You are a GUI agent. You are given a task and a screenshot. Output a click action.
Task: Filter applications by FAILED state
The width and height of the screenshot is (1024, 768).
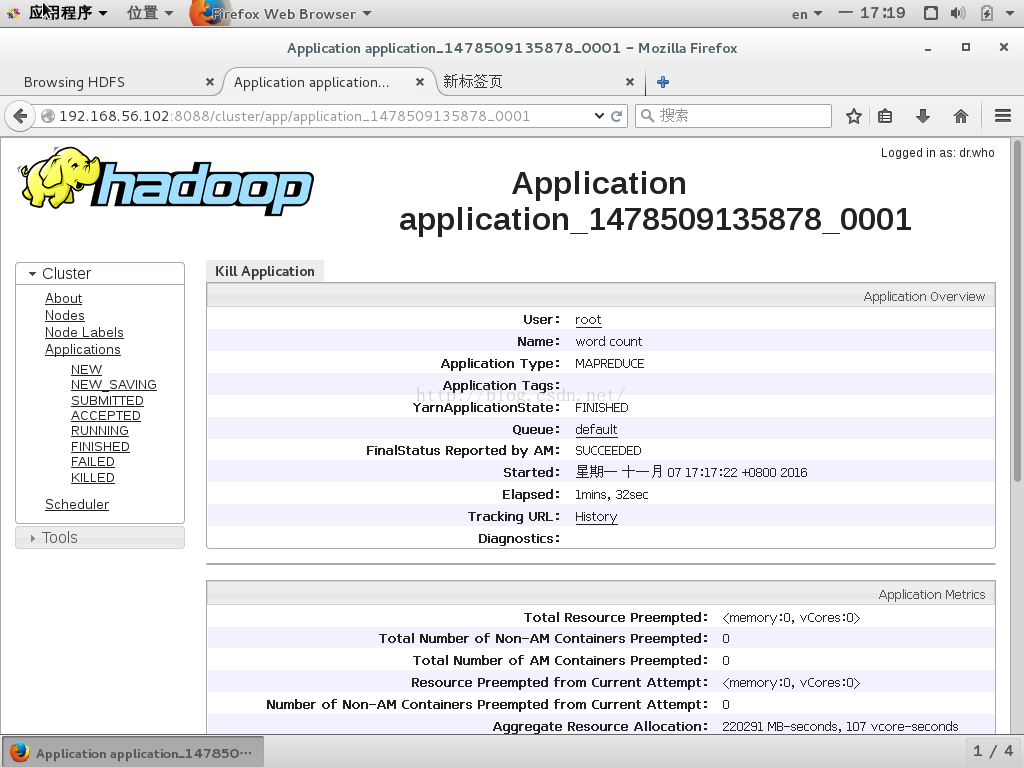93,462
